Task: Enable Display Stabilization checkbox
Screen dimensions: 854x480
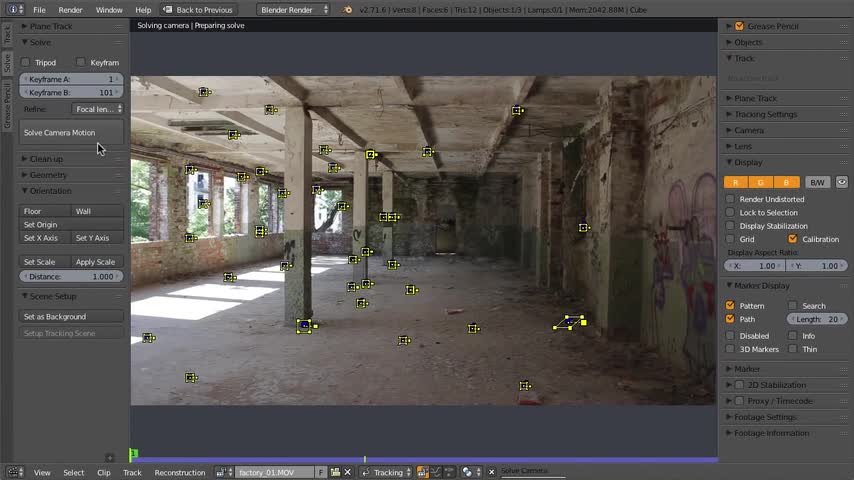Action: click(730, 226)
